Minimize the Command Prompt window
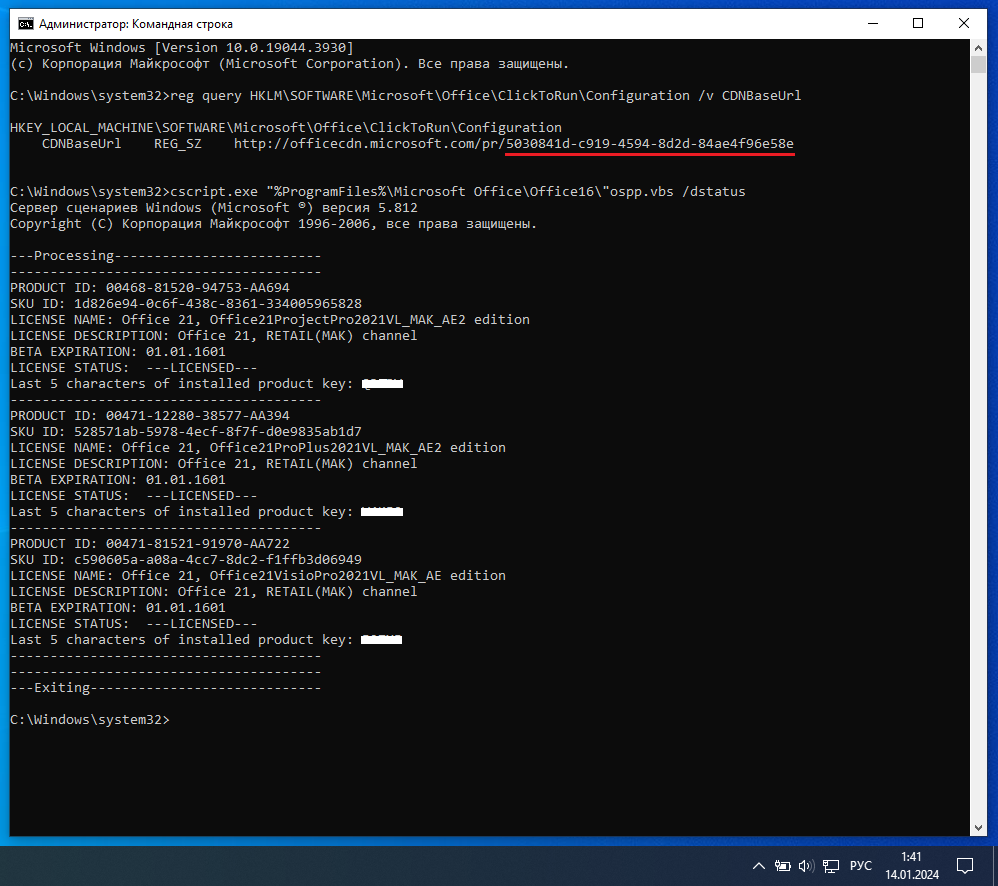Screen dimensions: 998x886 (873, 24)
